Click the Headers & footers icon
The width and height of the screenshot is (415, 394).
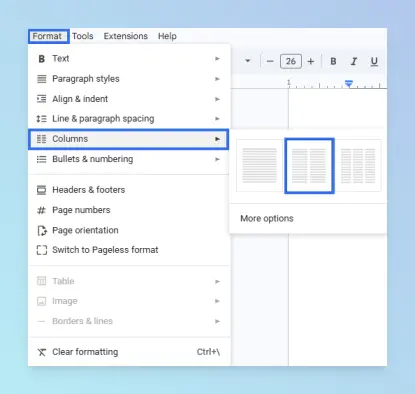(41, 190)
